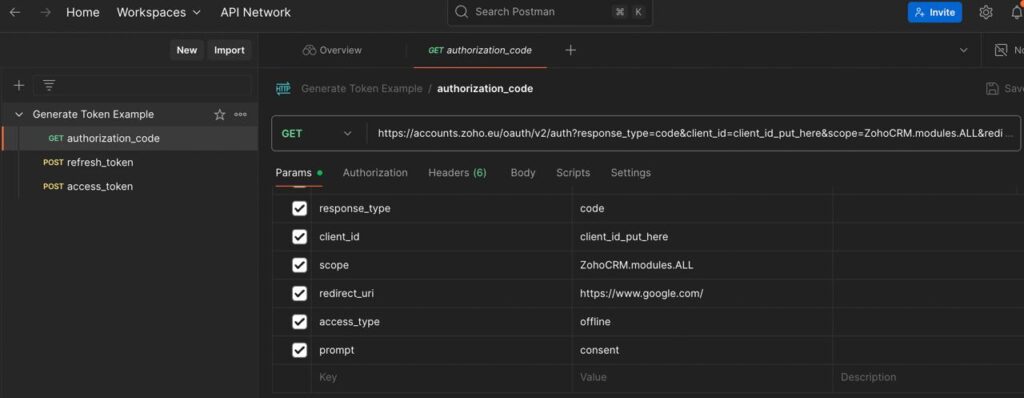Click the plus icon in collections sidebar
1024x398 pixels.
[19, 85]
